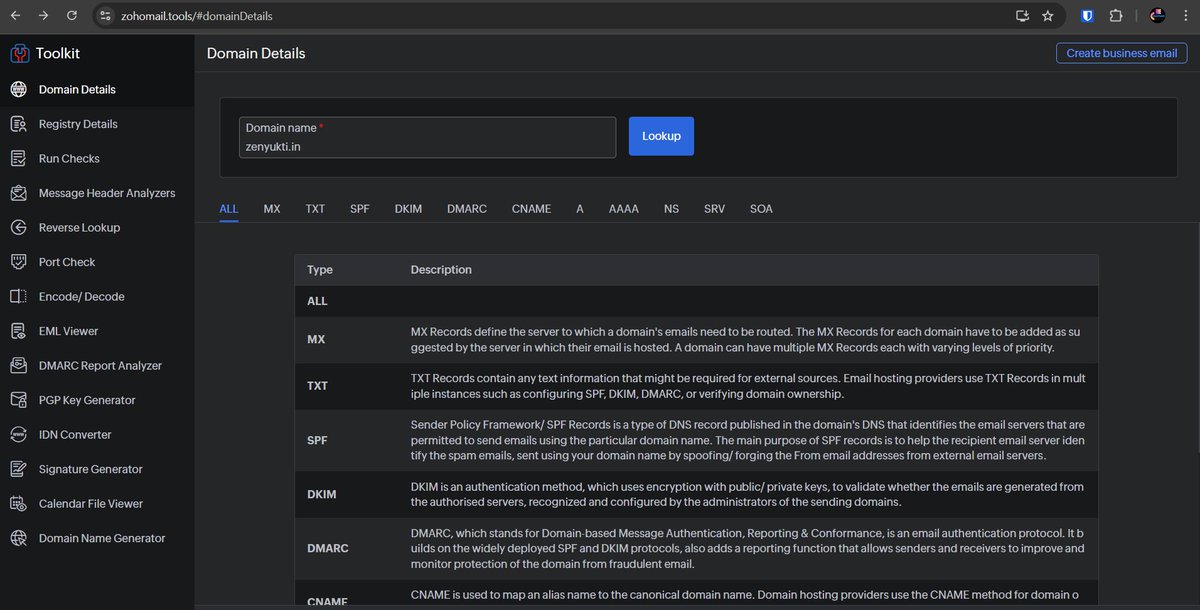Screen dimensions: 1200x610
Task: Open Registry Details from the sidebar
Action: coord(78,124)
